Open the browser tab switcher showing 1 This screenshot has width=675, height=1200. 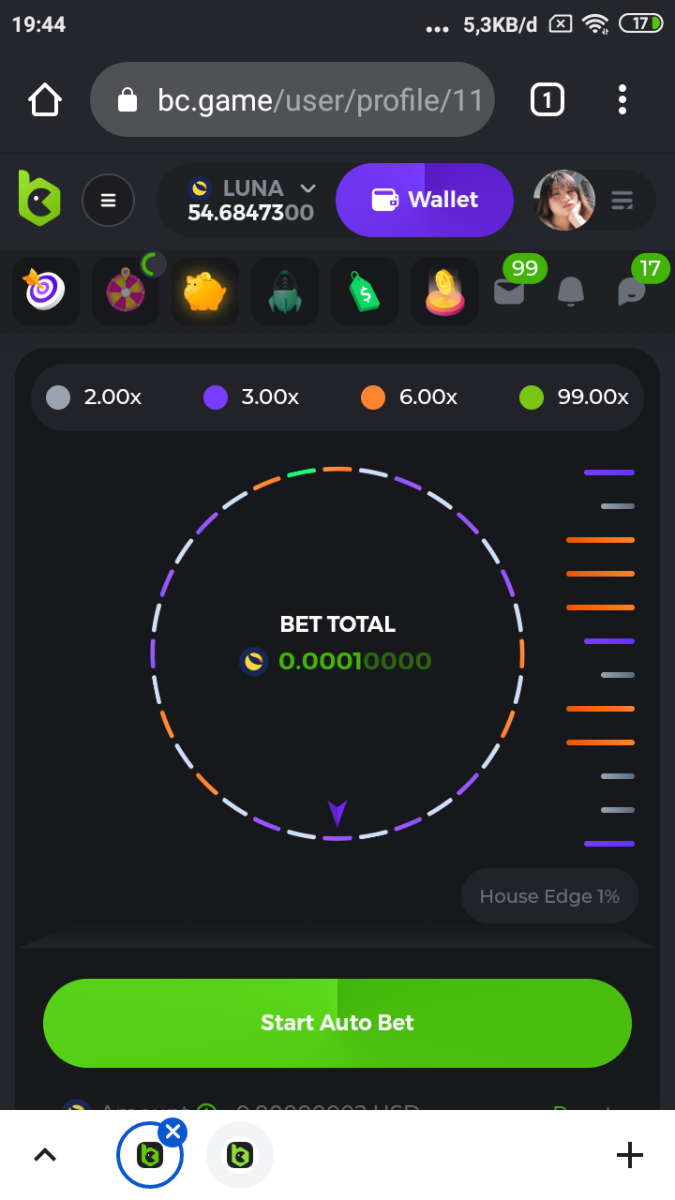click(547, 99)
